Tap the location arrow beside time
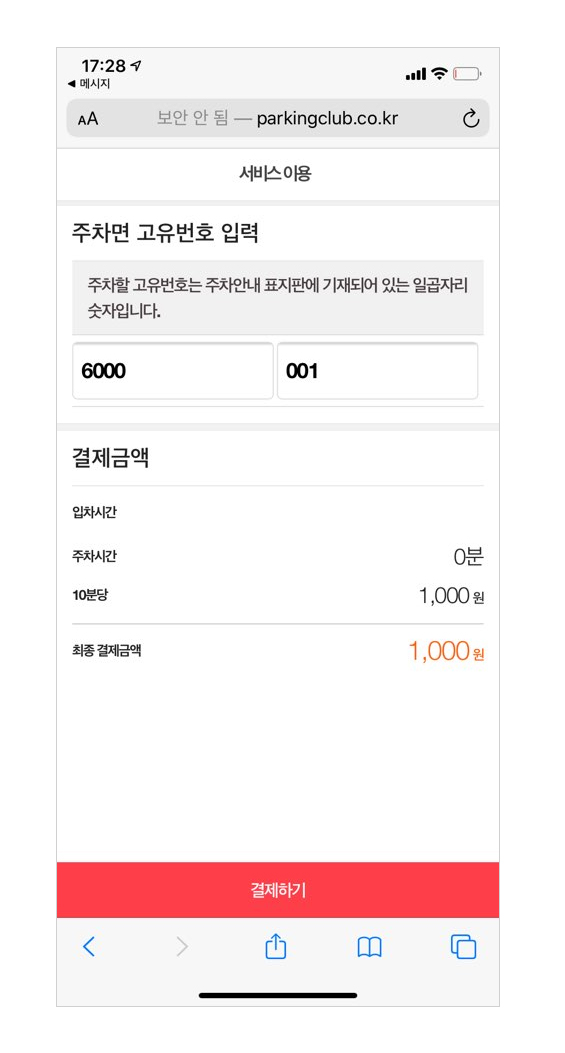 136,65
